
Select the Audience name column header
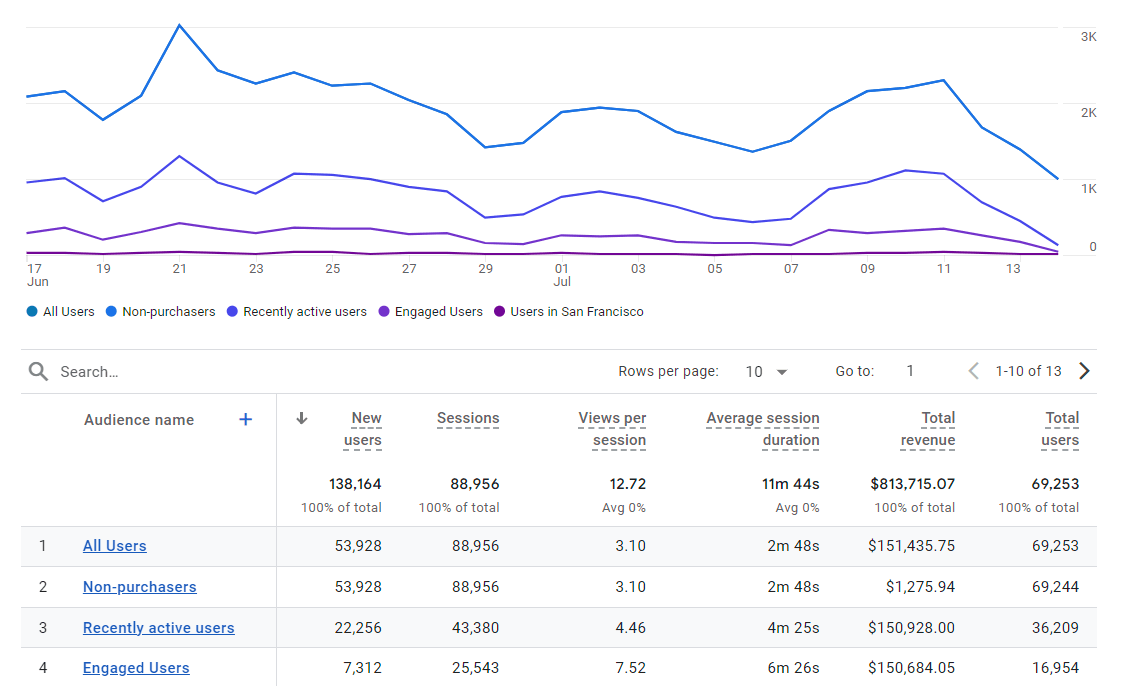coord(138,420)
